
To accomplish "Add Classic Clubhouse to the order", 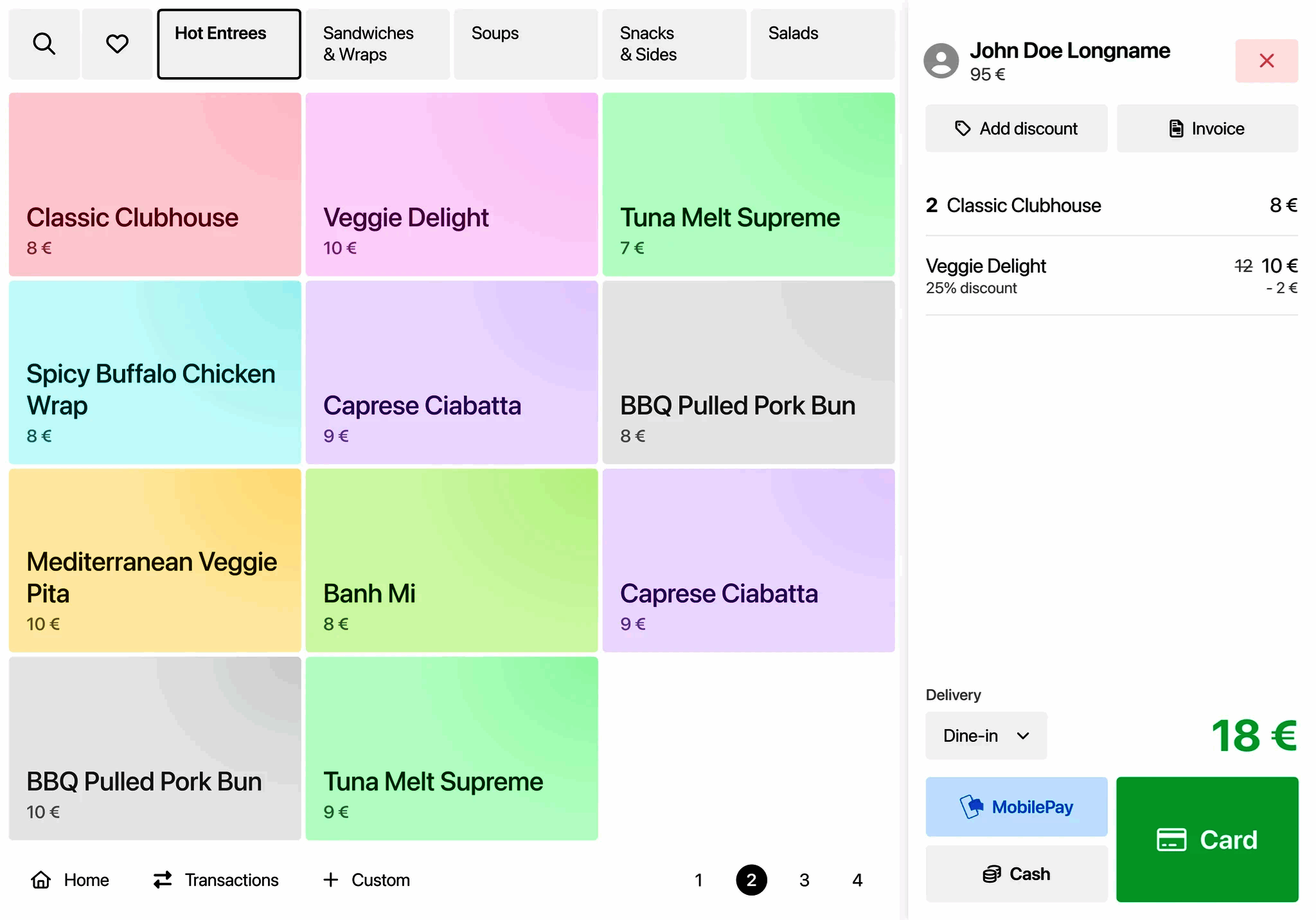I will coord(154,184).
